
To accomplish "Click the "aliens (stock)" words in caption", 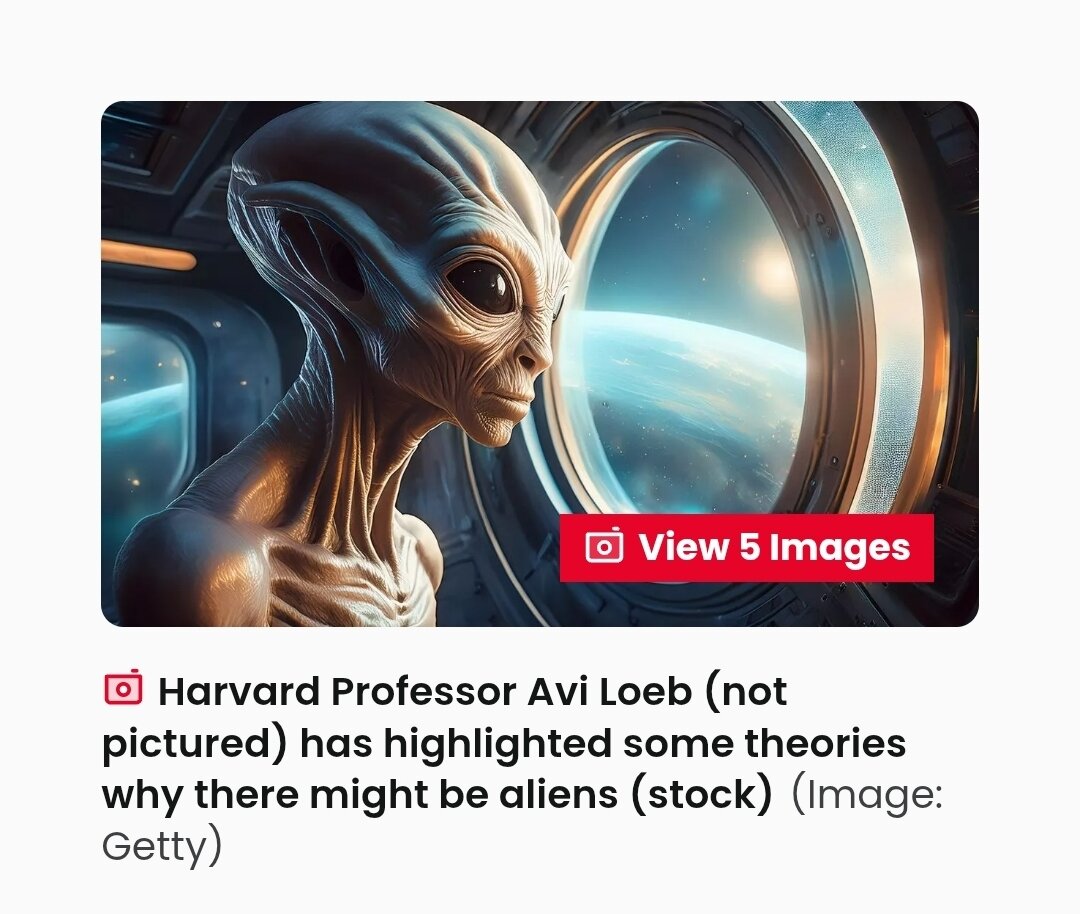I will pos(635,794).
